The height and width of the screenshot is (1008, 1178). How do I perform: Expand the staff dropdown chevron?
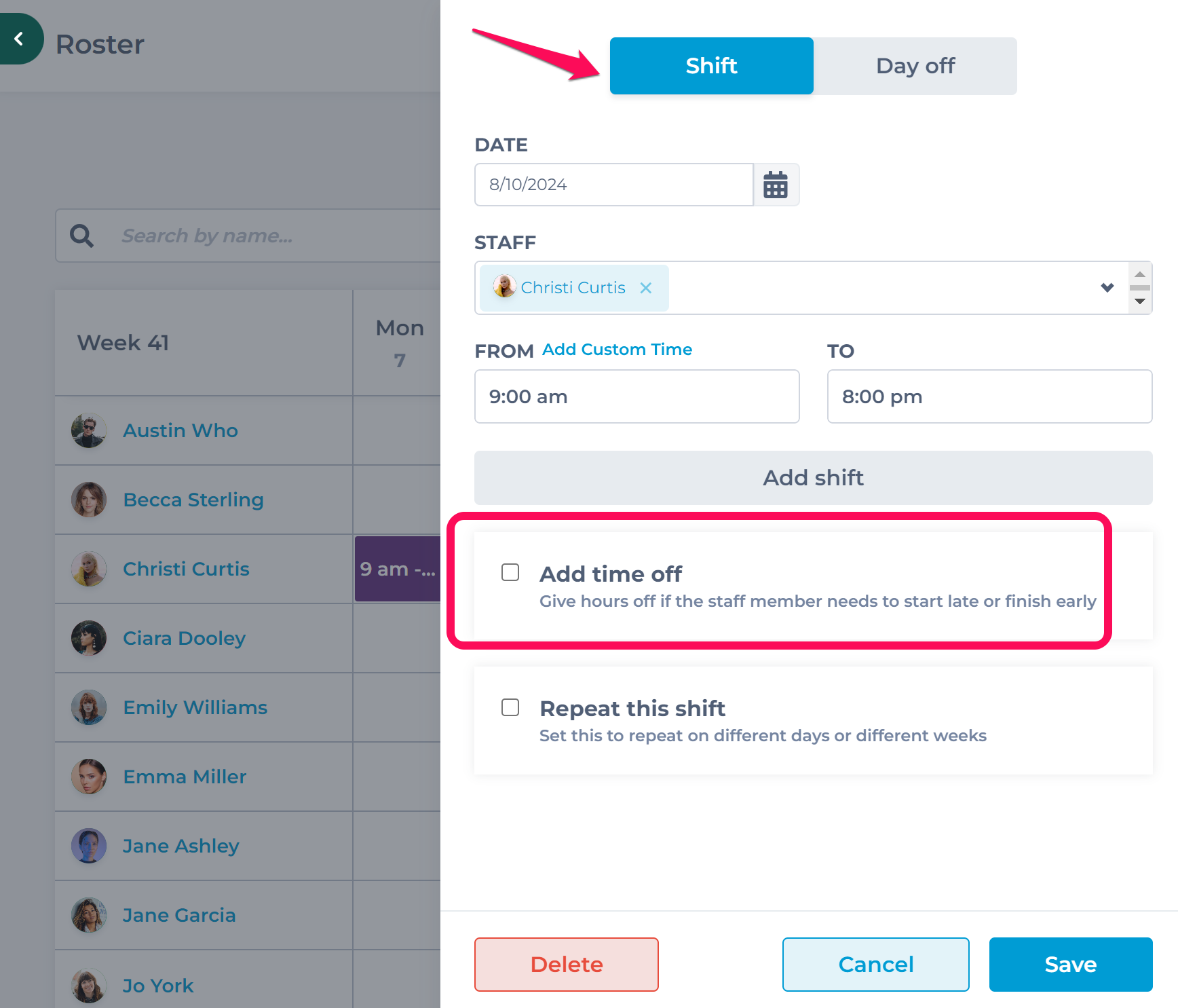pos(1107,288)
